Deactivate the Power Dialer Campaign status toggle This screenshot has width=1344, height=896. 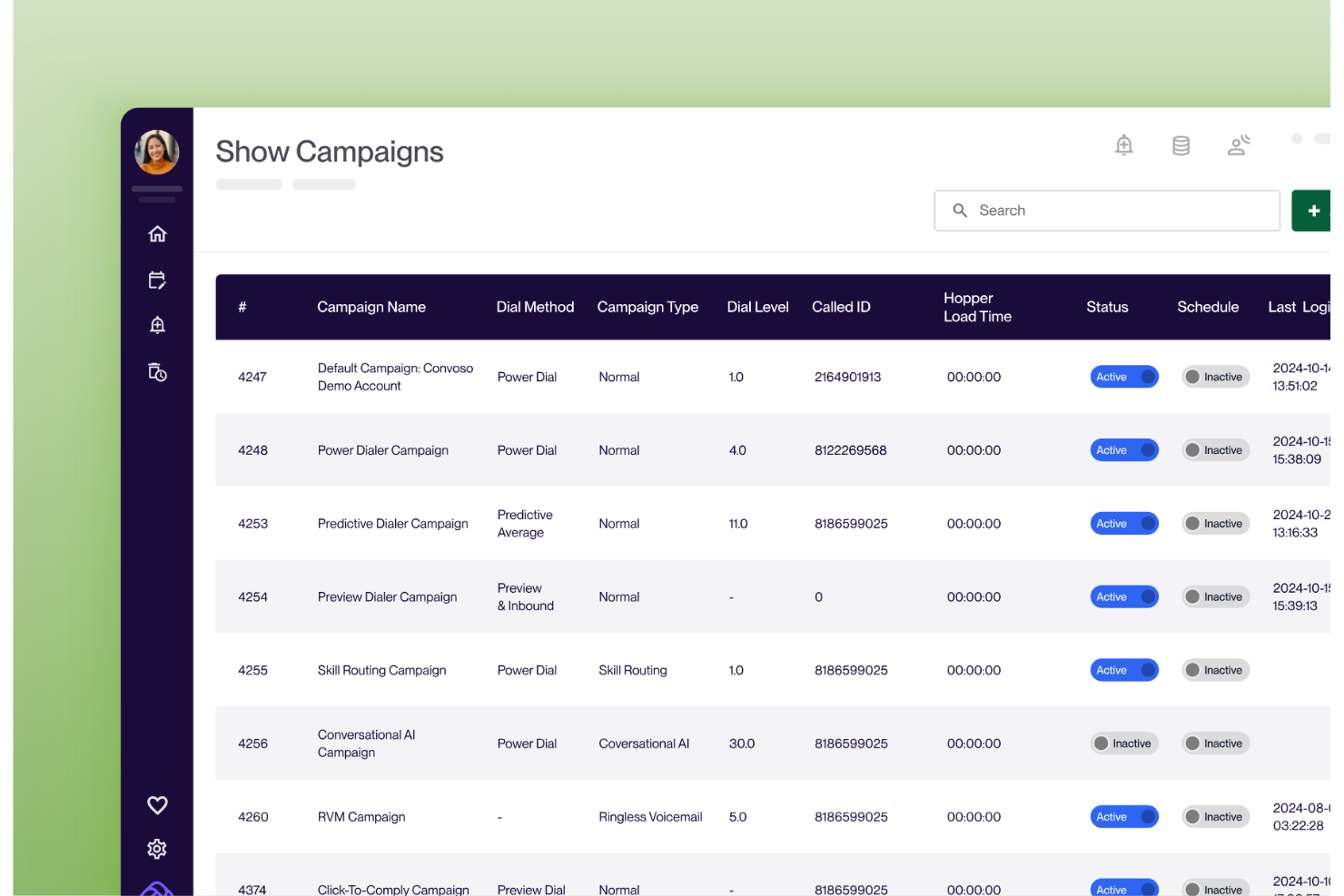tap(1124, 449)
